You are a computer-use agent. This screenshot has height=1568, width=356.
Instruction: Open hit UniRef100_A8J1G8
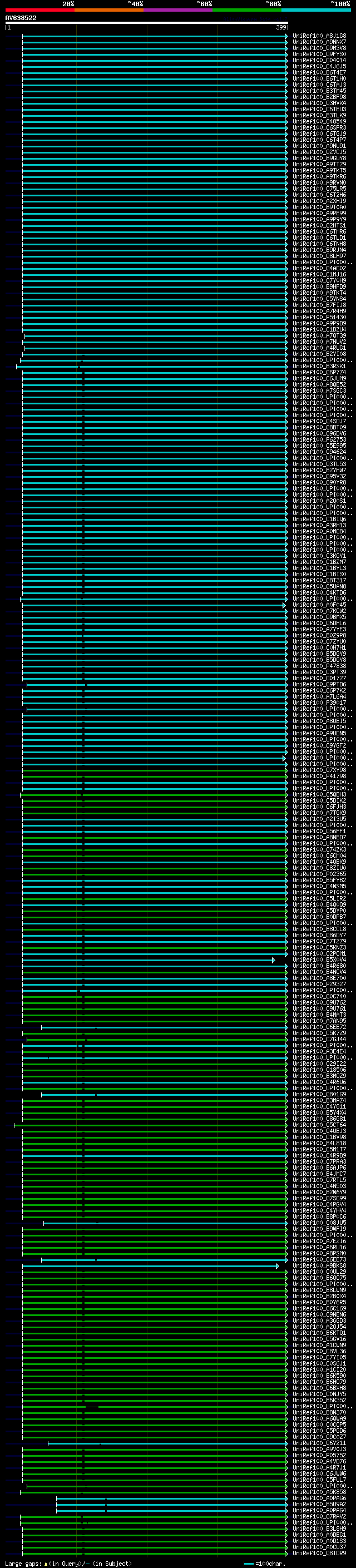(319, 36)
